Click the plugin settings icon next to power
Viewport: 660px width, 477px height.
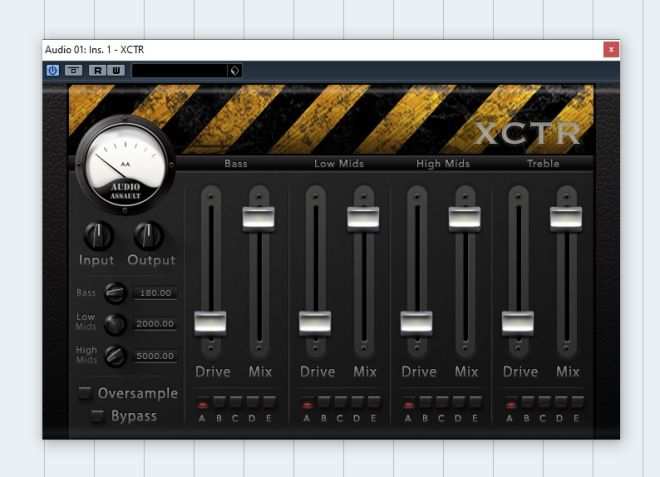(74, 70)
